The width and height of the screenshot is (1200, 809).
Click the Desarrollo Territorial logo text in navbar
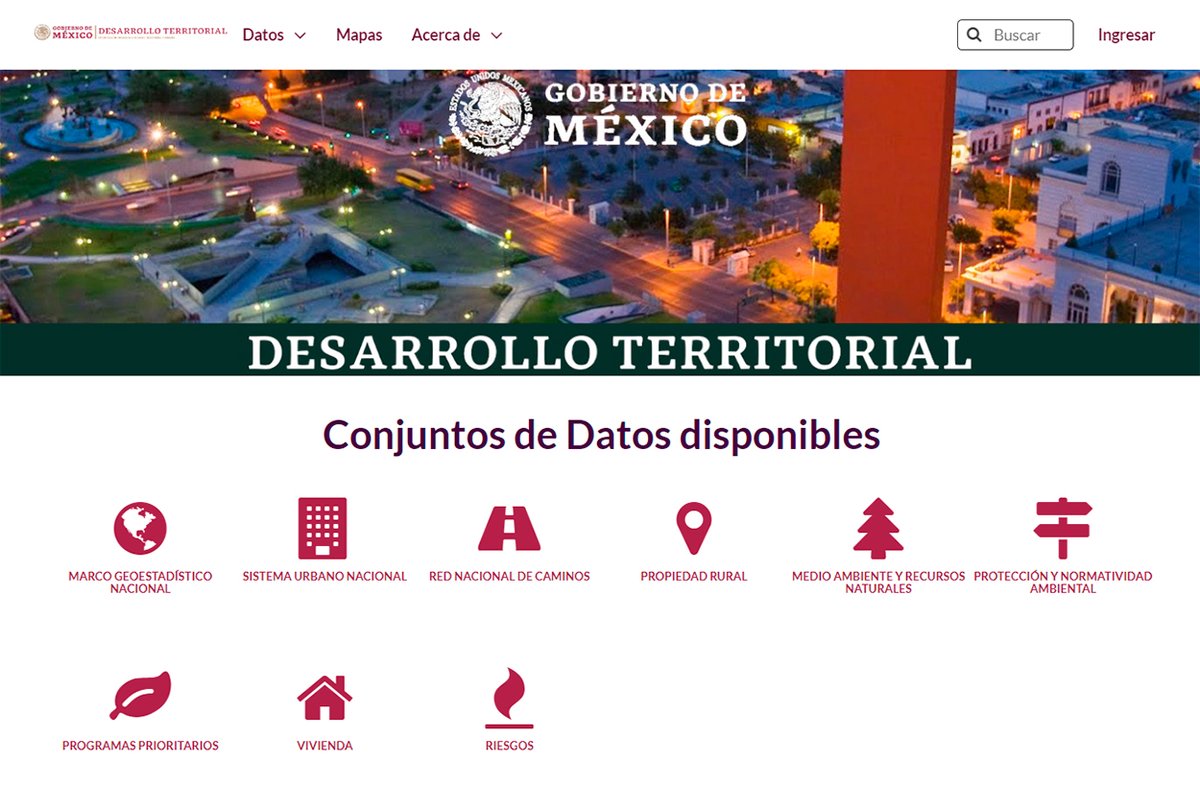(x=163, y=32)
